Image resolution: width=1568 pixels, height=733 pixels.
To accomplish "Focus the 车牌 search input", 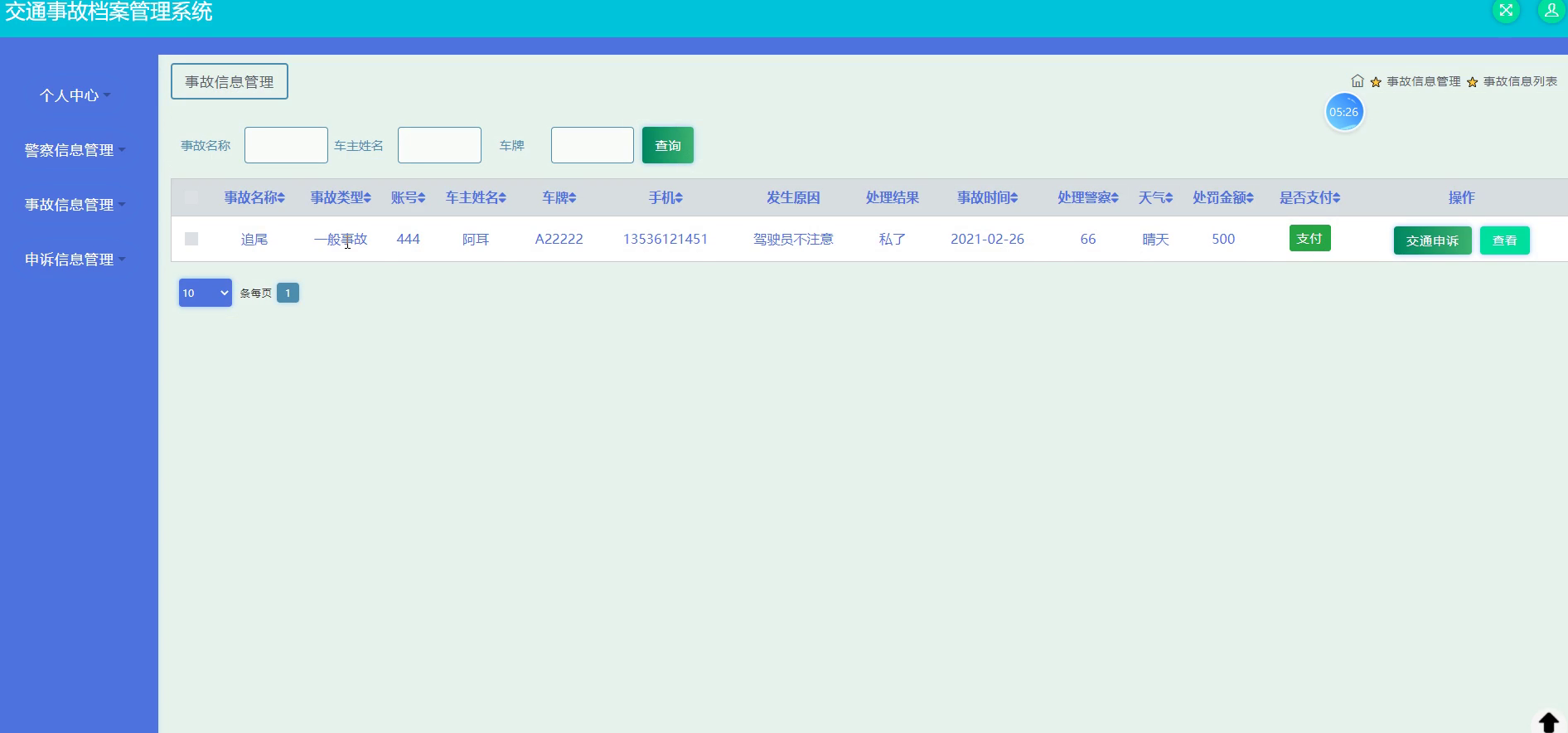I will tap(593, 145).
